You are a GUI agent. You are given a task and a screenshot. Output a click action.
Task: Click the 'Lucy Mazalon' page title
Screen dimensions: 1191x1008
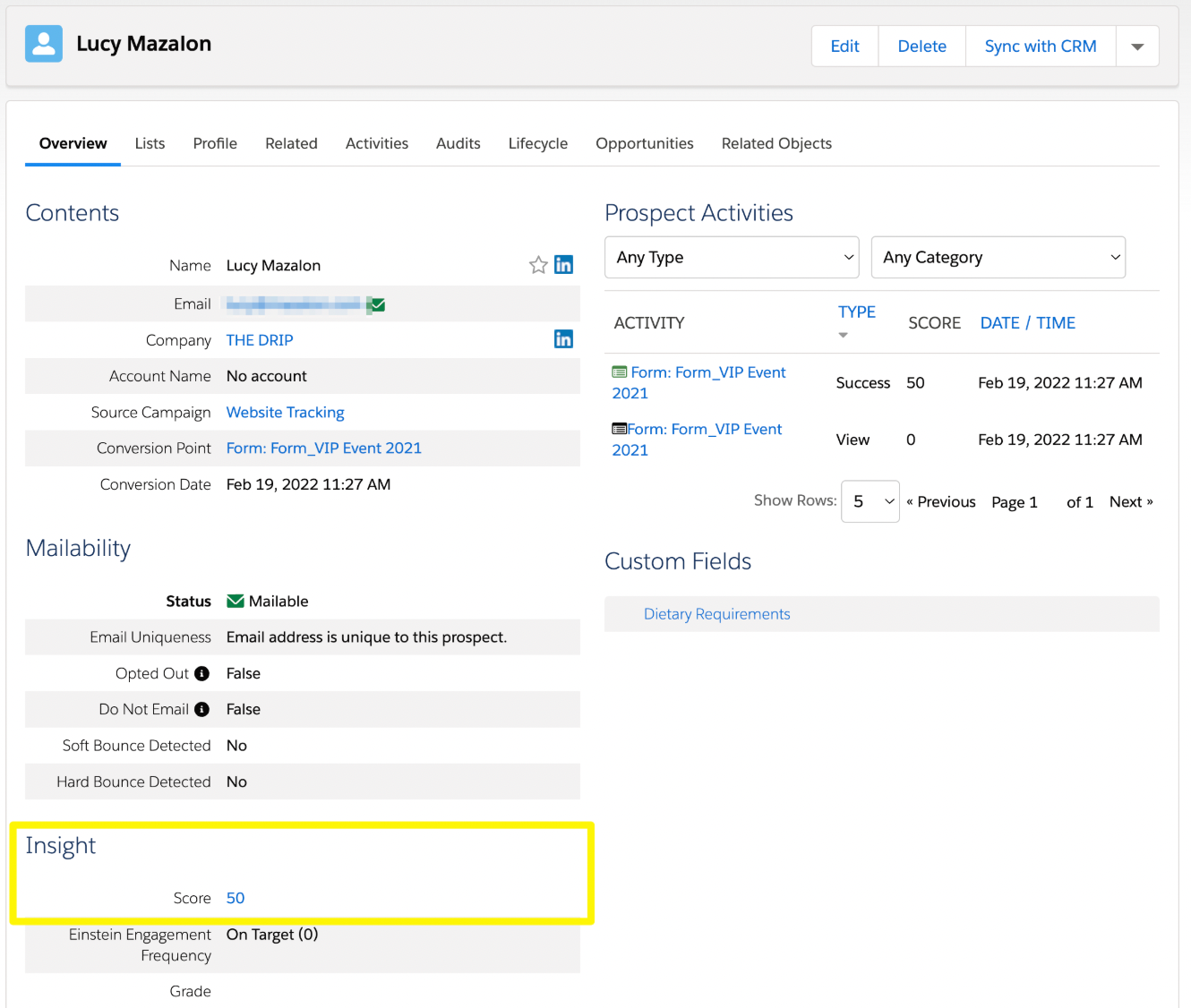[144, 44]
